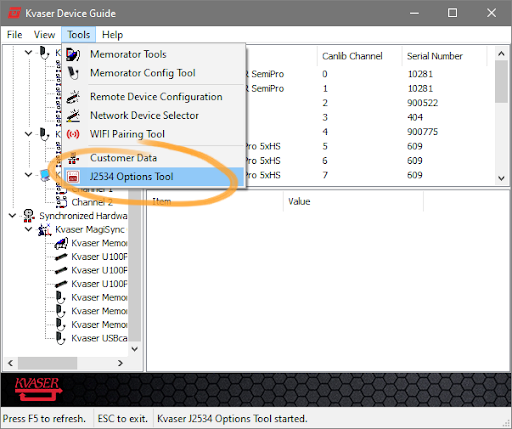Click the tree panel horizontal scrollbar right arrow
This screenshot has height=429, width=512.
click(120, 363)
